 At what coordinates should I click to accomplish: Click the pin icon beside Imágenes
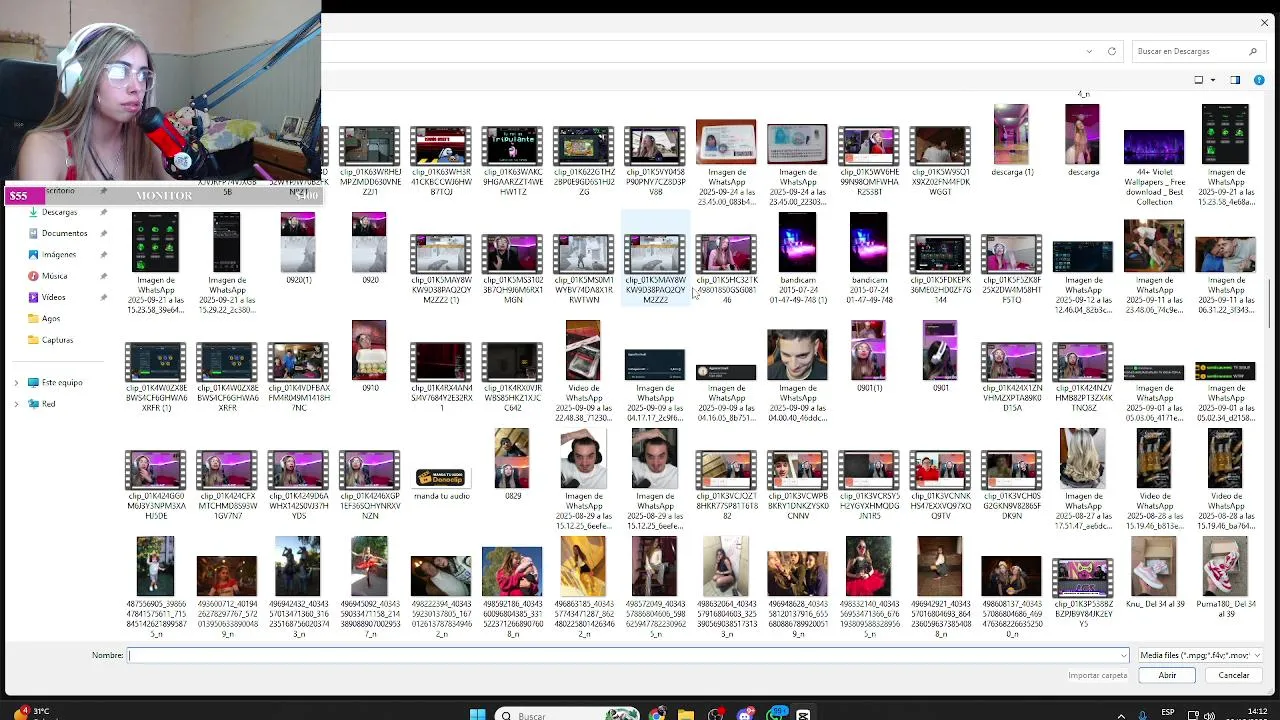click(103, 255)
